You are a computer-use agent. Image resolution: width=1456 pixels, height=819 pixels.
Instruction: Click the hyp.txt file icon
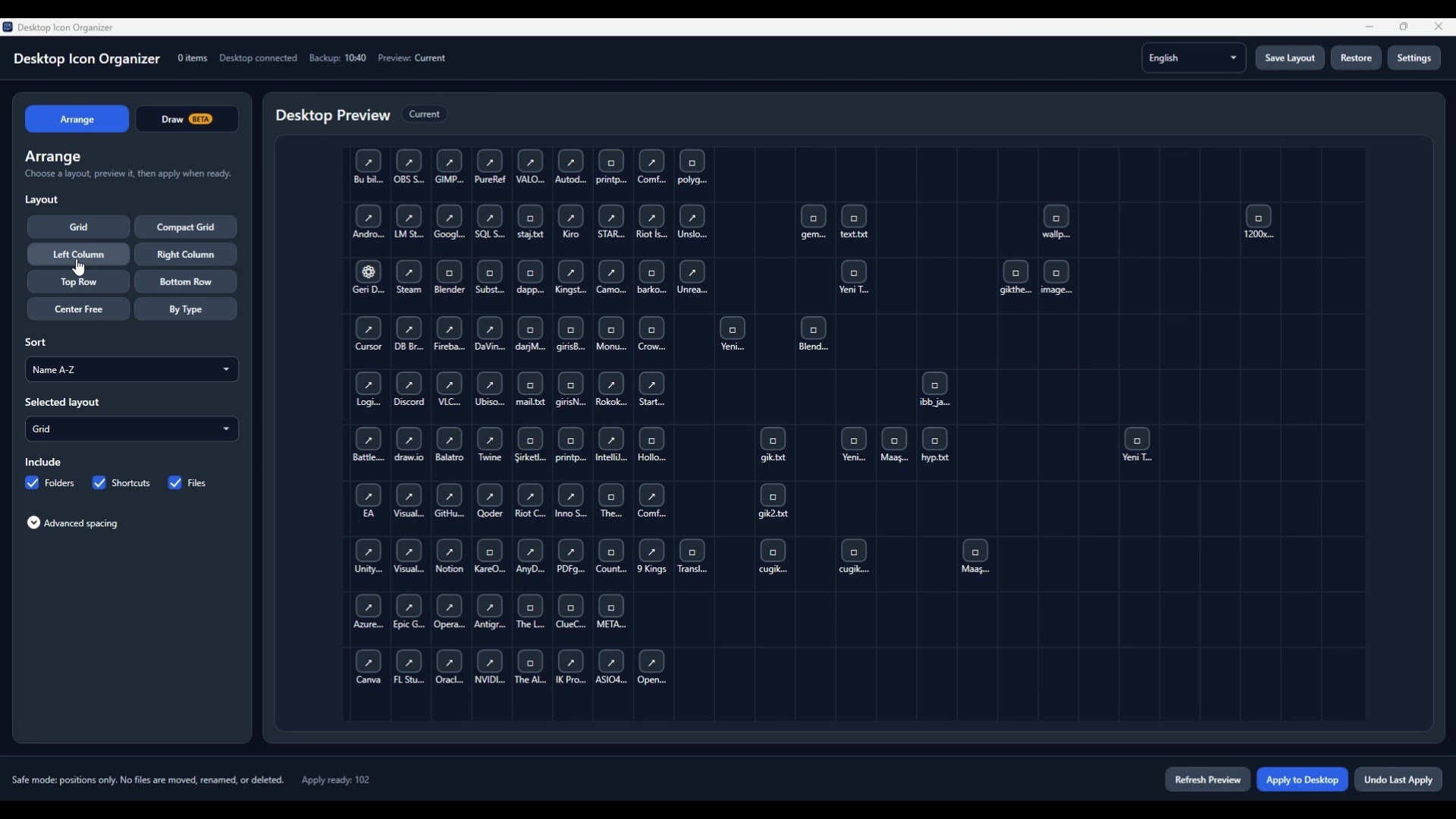tap(936, 440)
